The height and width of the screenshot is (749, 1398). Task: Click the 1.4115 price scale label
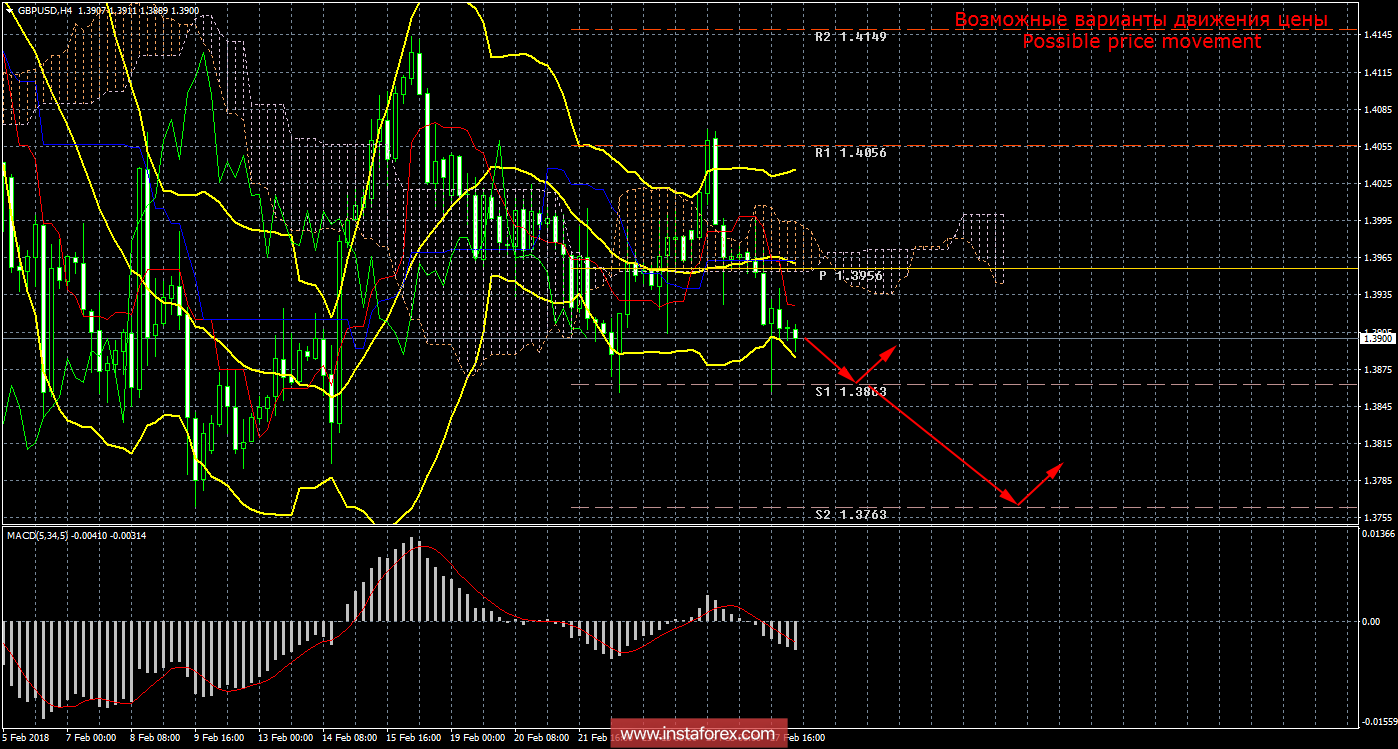(x=1376, y=73)
